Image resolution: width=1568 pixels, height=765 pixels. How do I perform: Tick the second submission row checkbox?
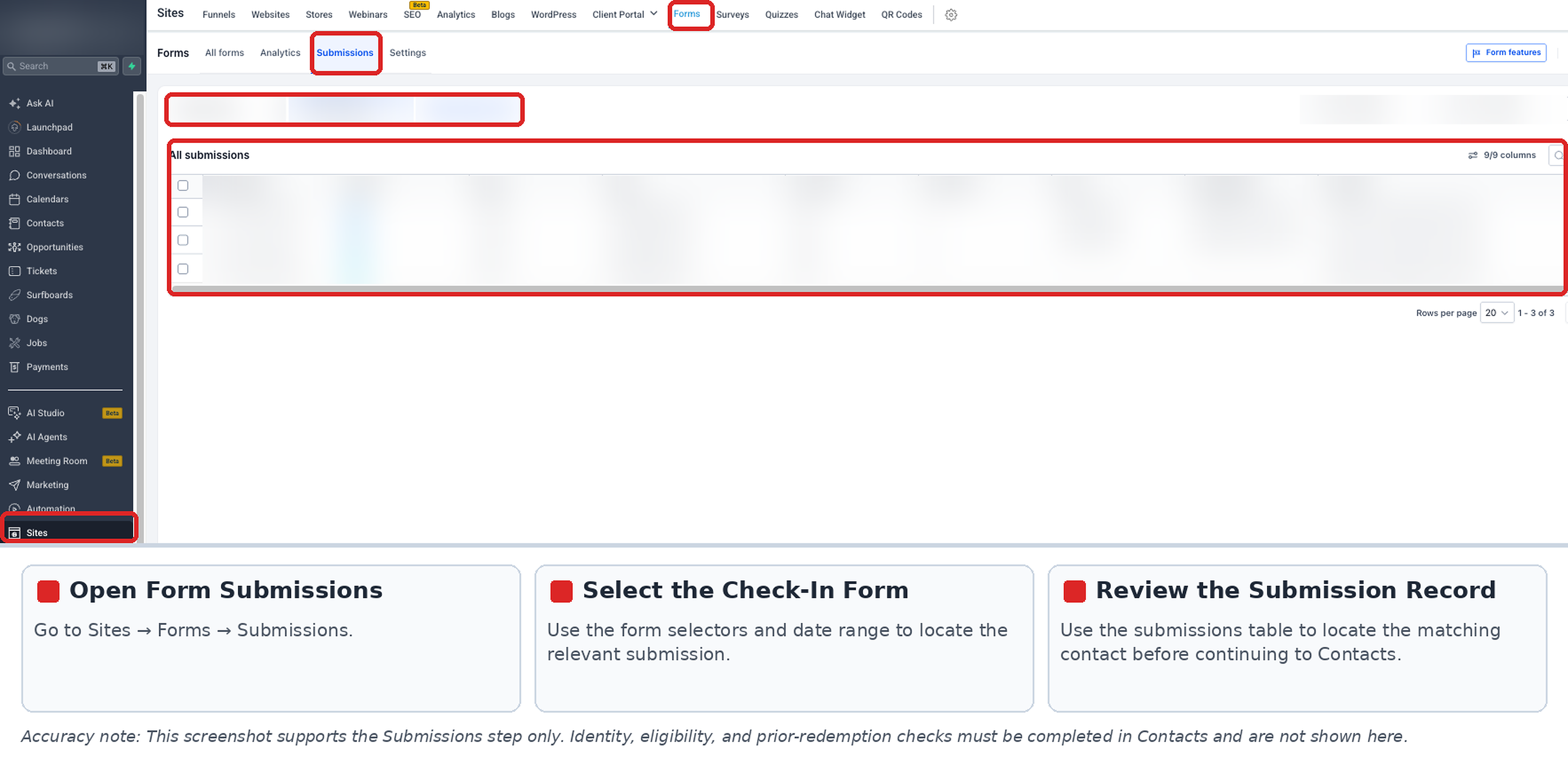pyautogui.click(x=183, y=240)
